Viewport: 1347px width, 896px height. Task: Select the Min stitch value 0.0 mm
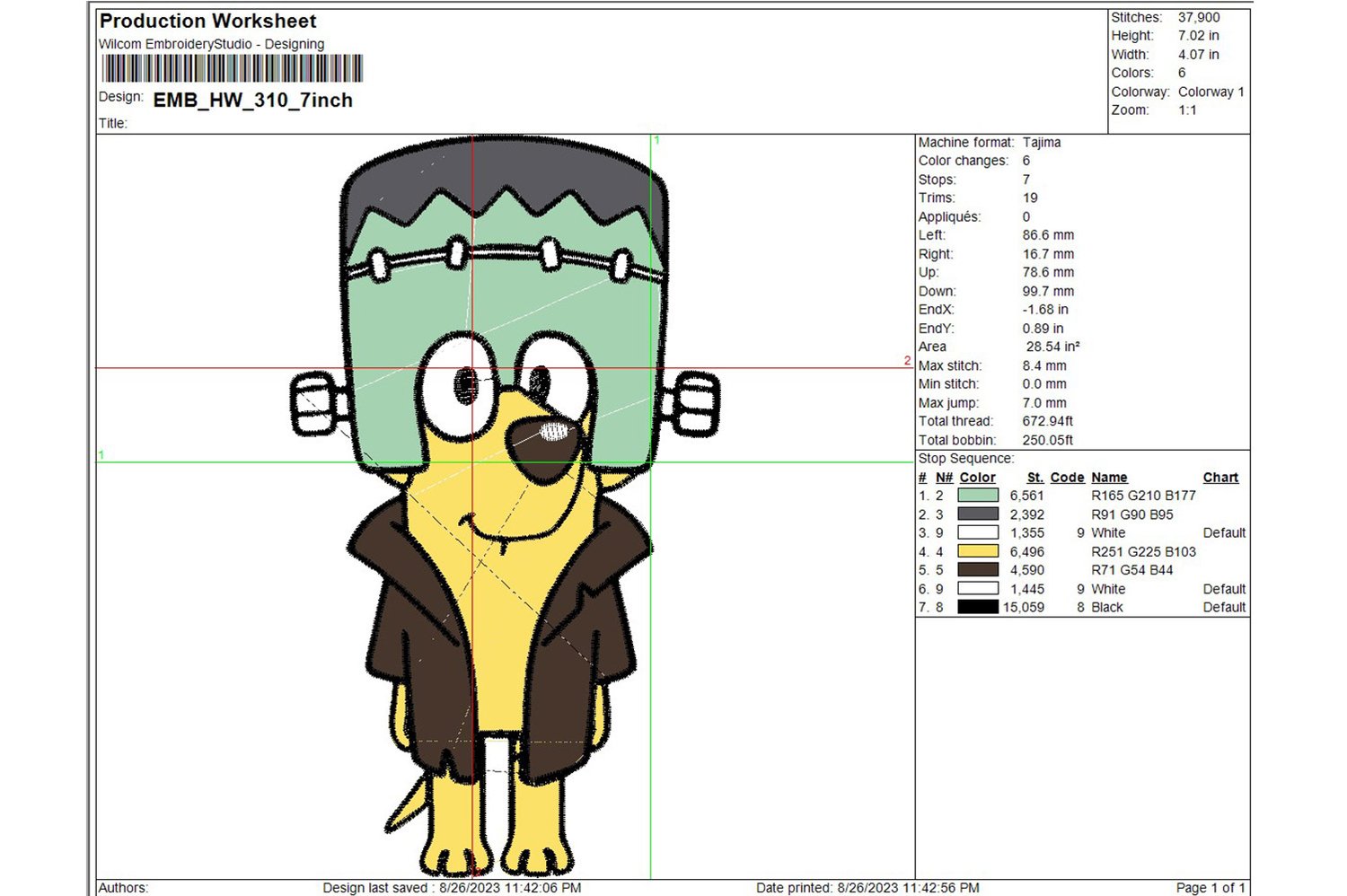1044,384
